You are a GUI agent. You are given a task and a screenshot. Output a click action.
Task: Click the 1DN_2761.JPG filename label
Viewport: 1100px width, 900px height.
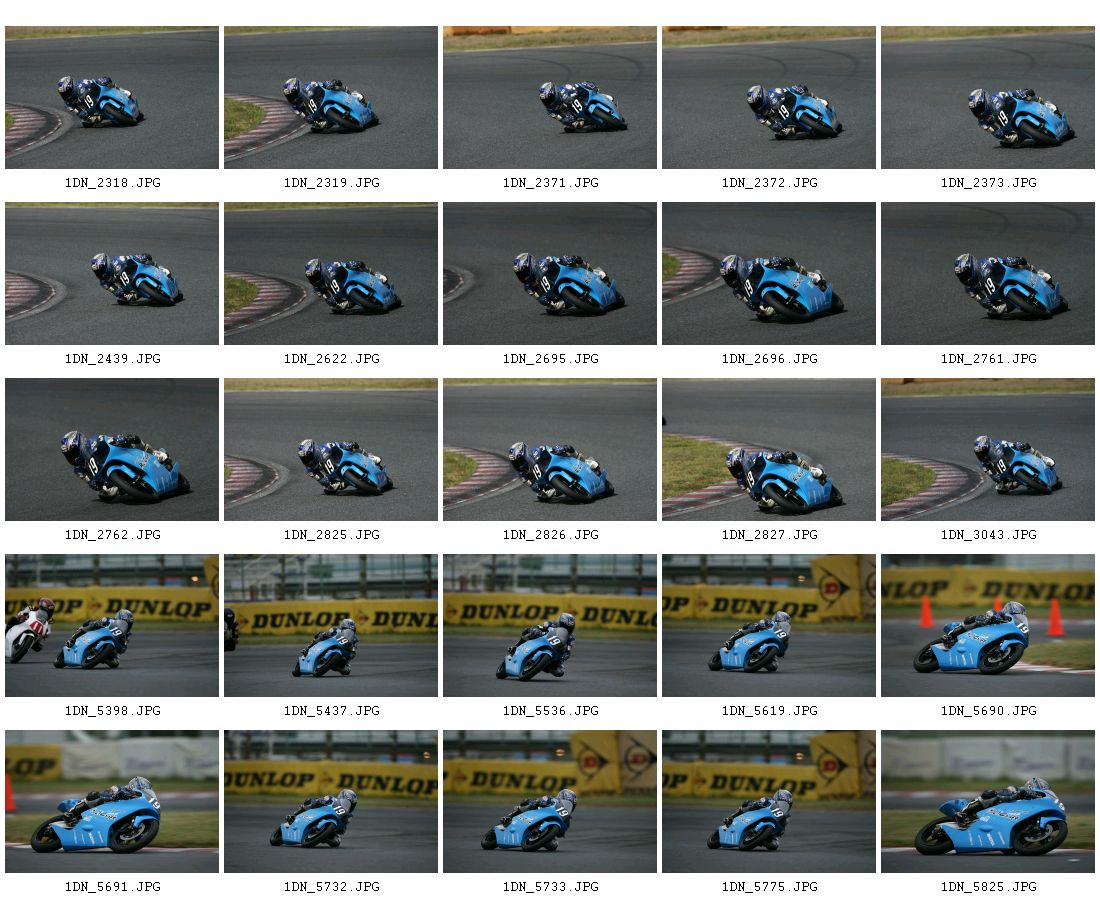coord(988,358)
